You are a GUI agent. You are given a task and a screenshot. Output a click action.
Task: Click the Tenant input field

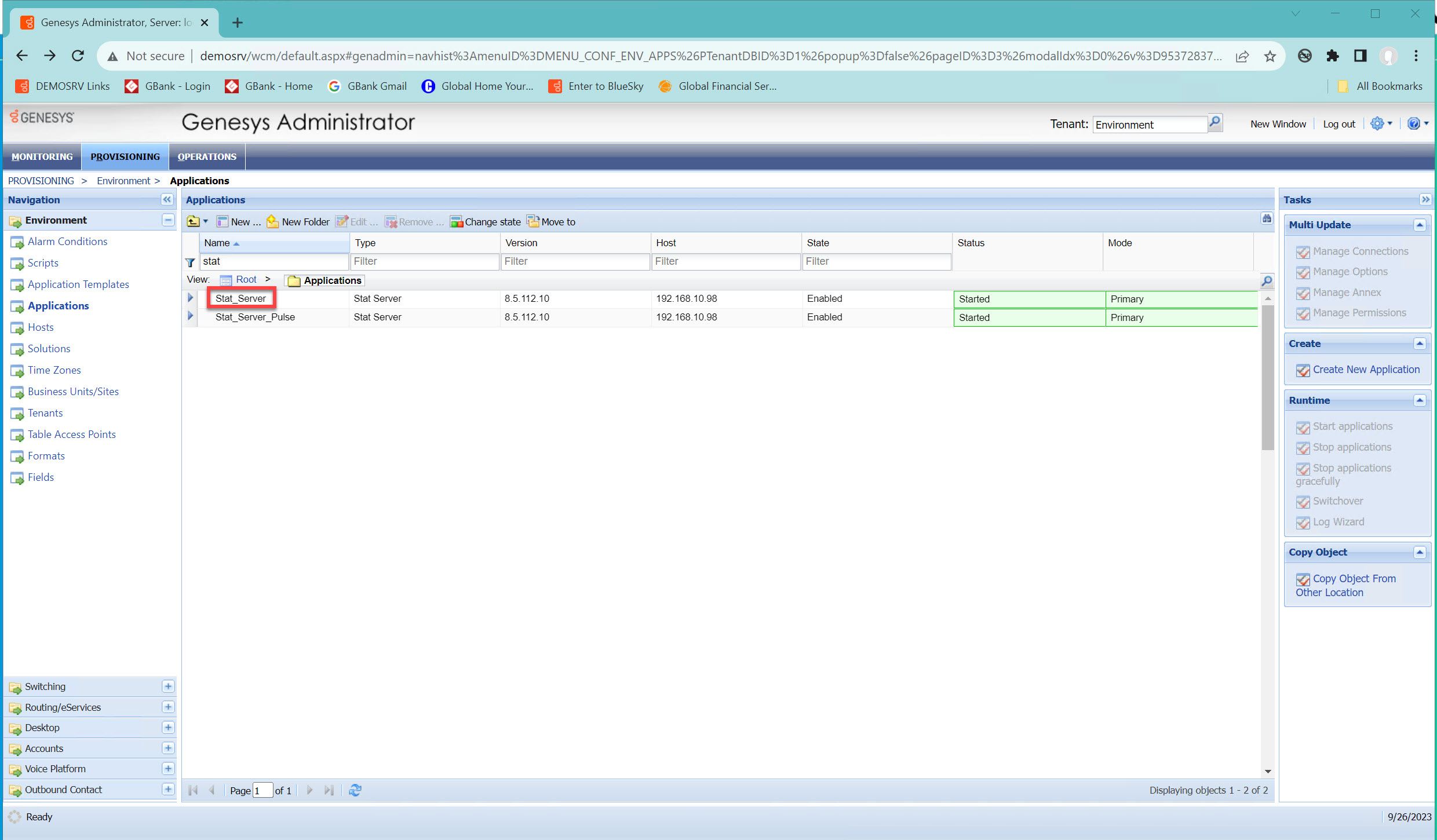click(x=1150, y=125)
